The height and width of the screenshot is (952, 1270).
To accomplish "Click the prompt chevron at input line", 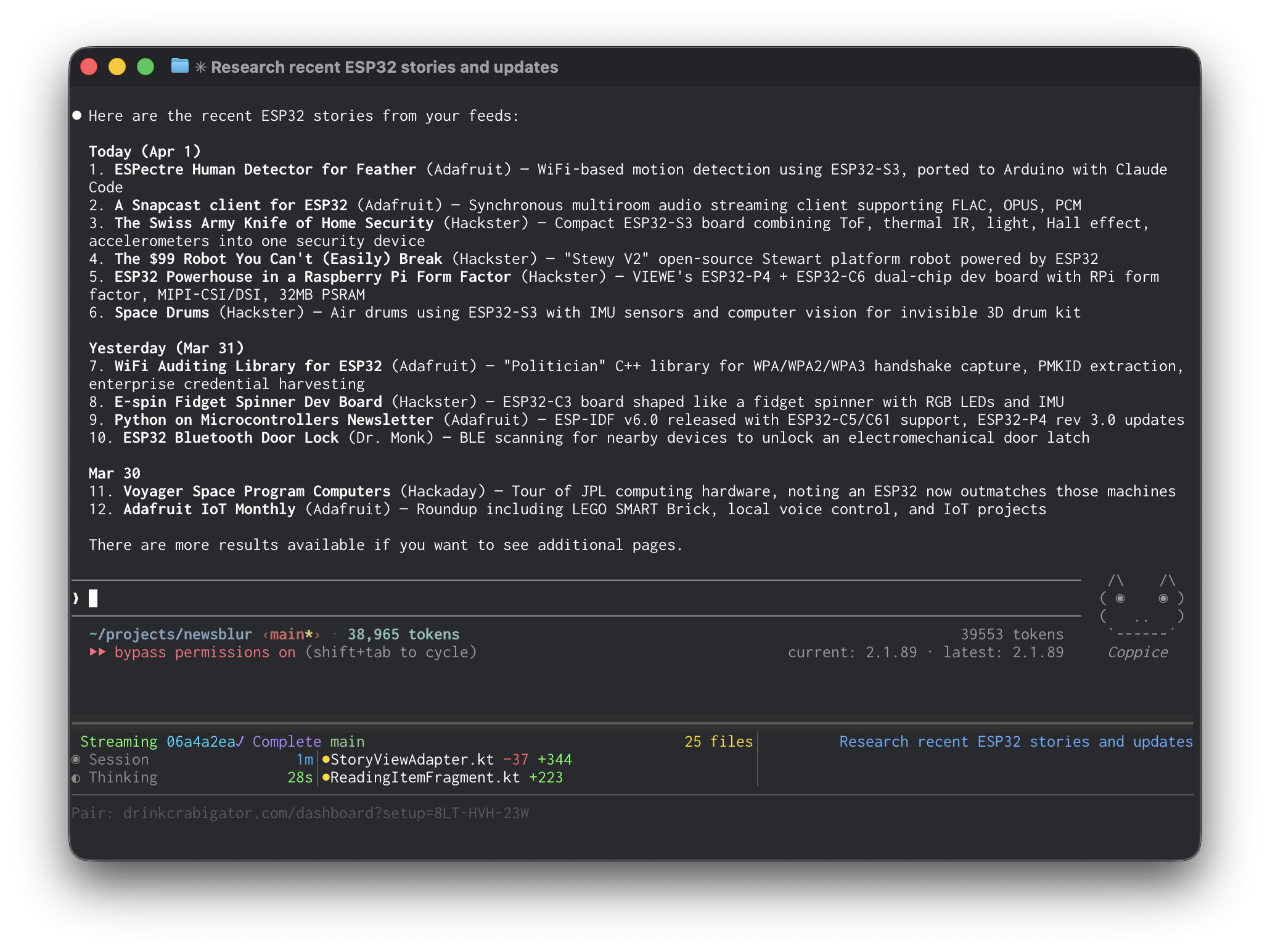I will coord(76,598).
